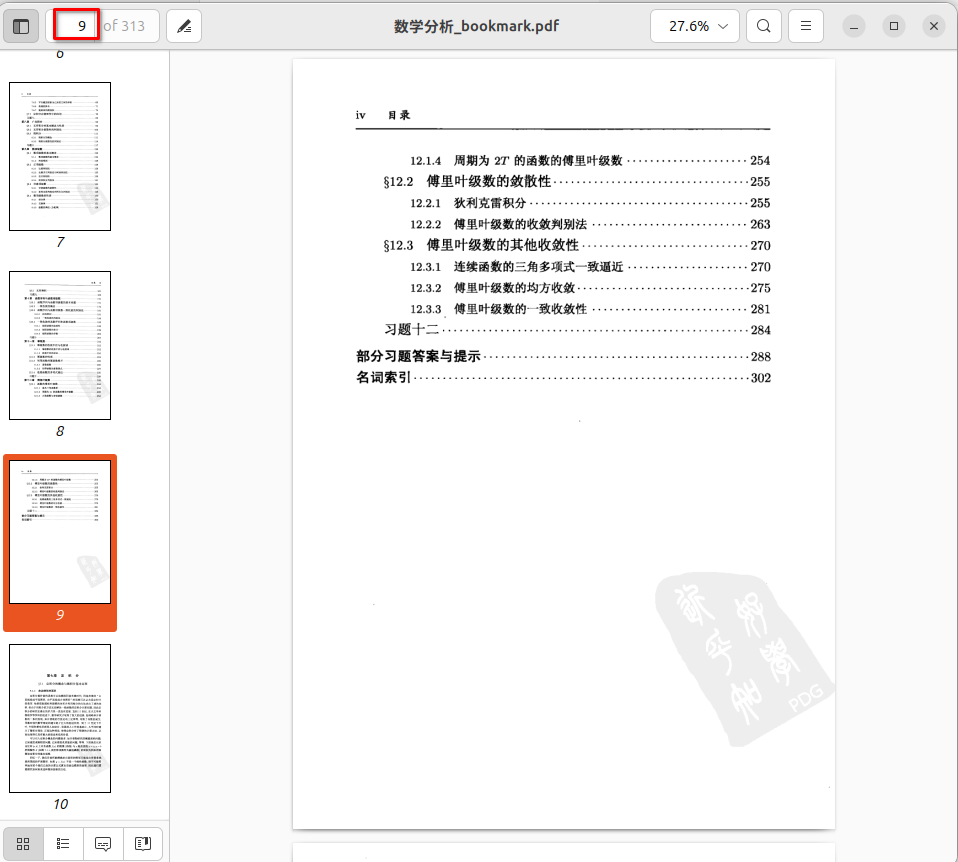Show the annotations sidebar tab
Screen dimensions: 958x862
coord(103,843)
